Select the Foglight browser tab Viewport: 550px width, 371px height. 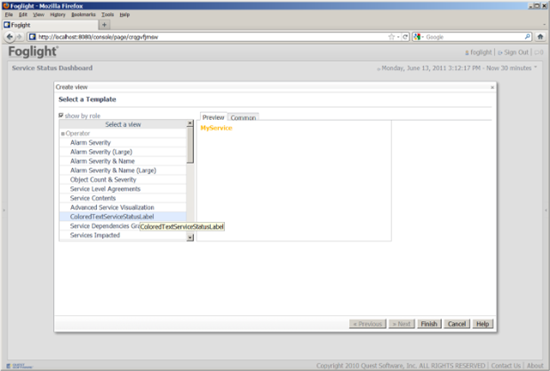click(50, 25)
